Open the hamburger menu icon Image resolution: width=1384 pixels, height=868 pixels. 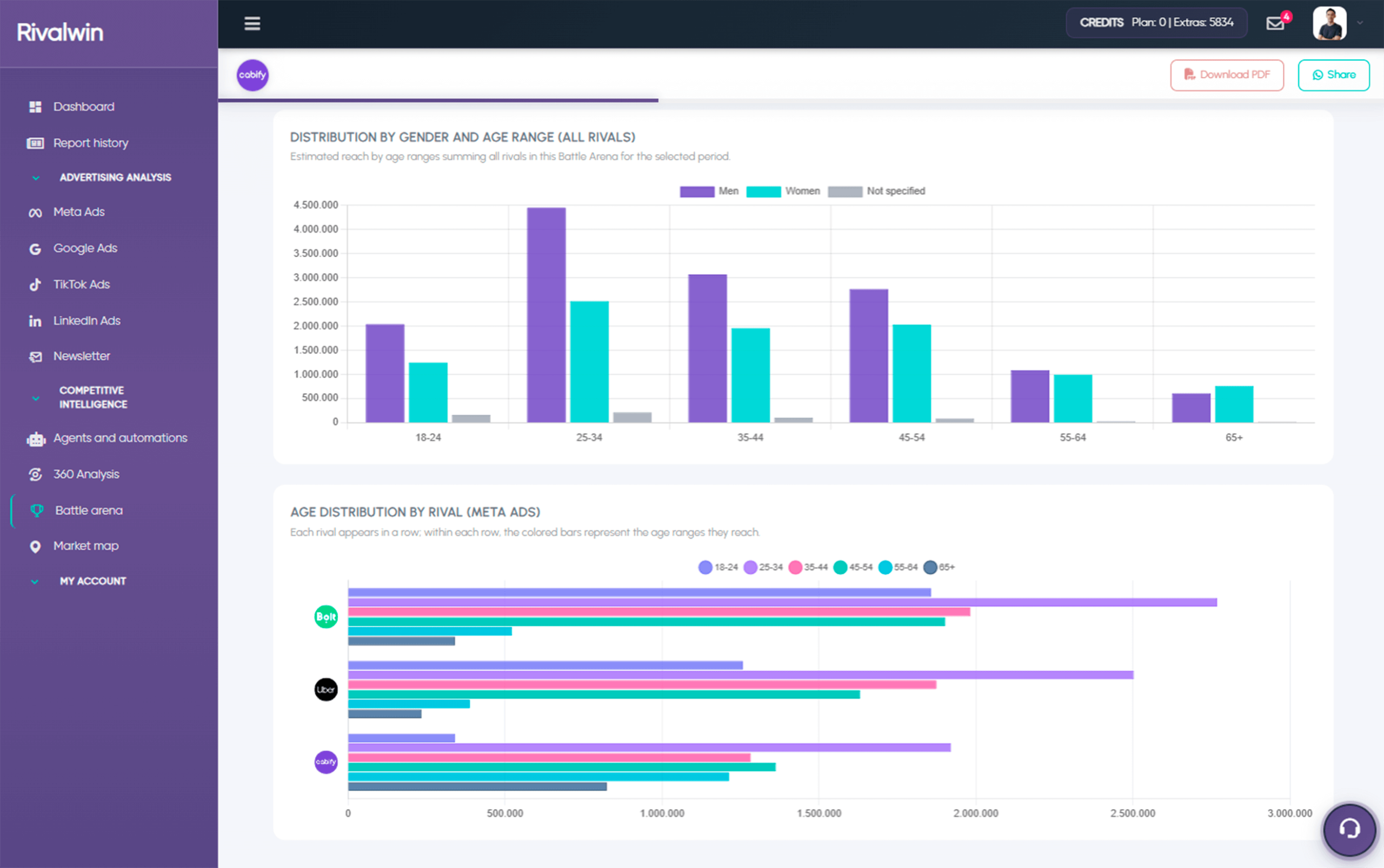tap(252, 24)
